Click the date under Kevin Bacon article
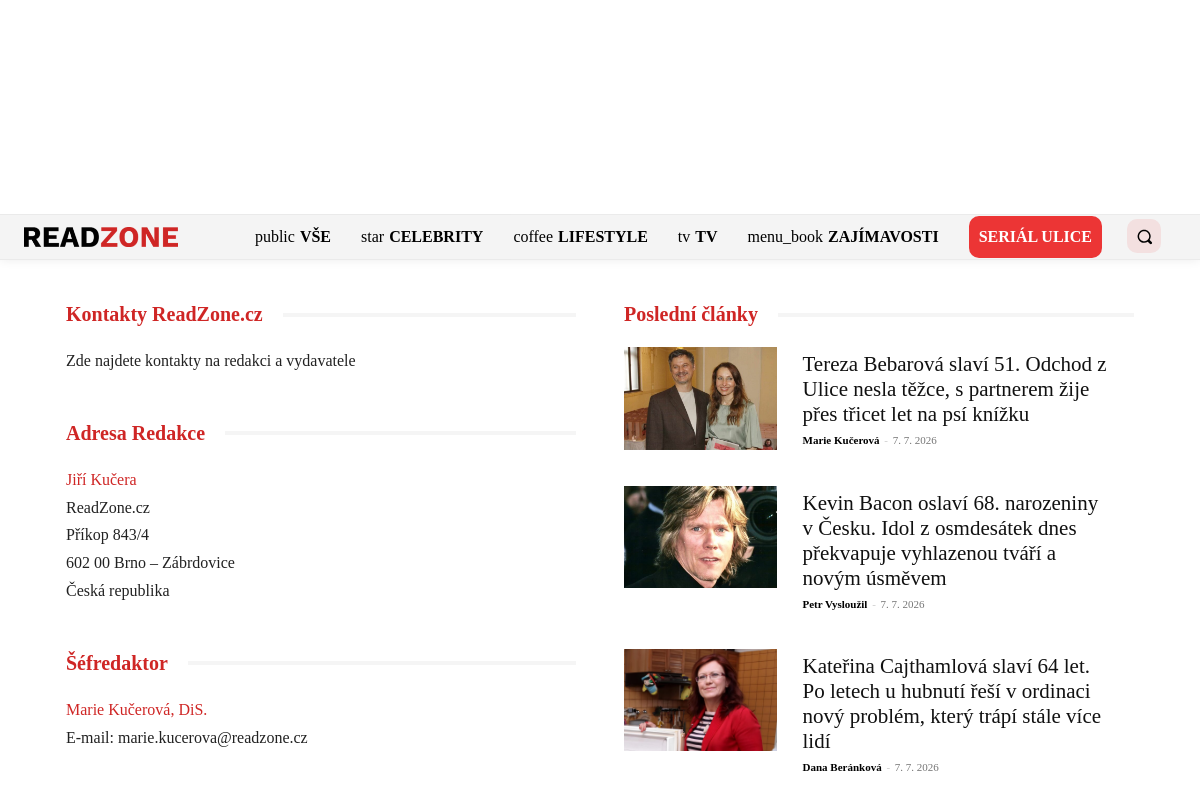 pos(902,604)
